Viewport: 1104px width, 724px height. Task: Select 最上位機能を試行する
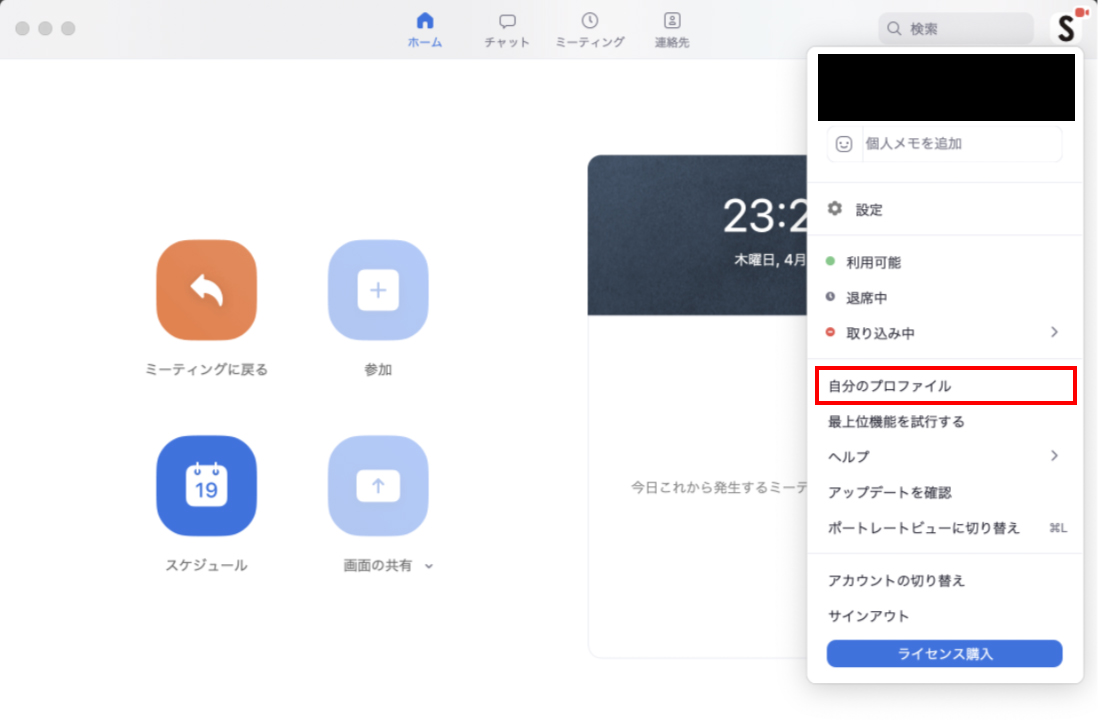click(944, 421)
